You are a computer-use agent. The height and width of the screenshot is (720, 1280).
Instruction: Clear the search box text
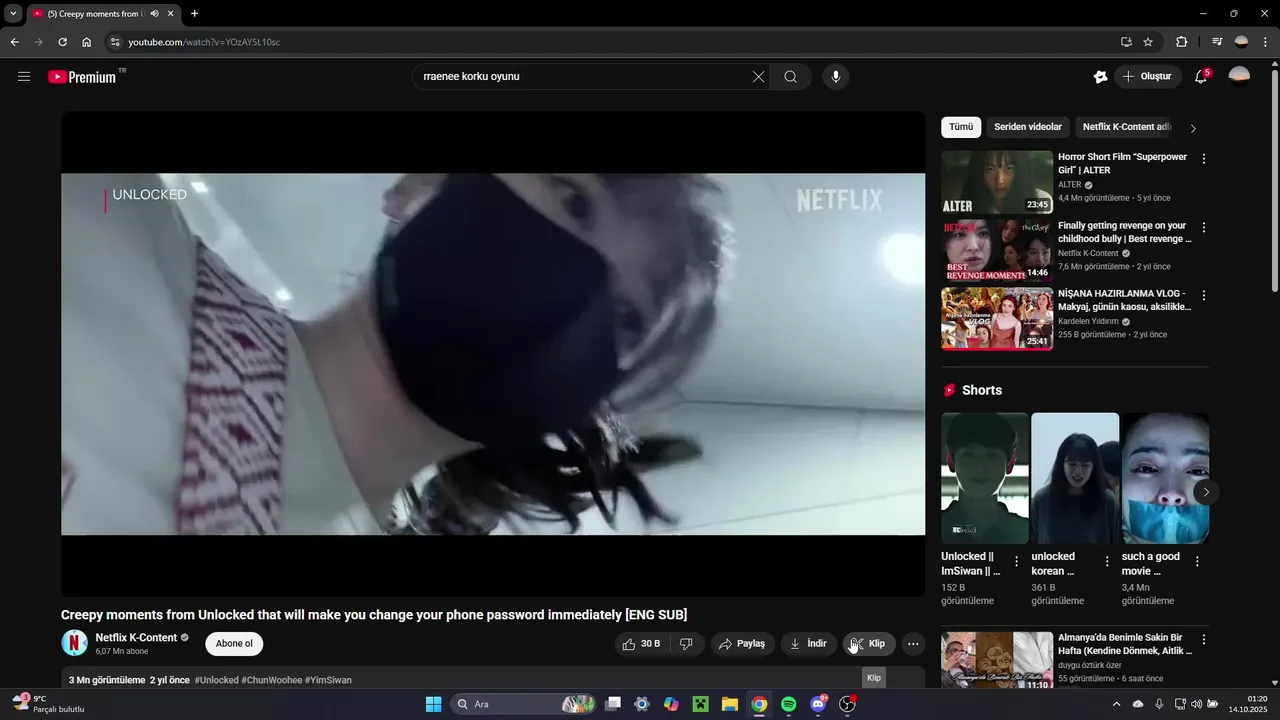pyautogui.click(x=758, y=77)
